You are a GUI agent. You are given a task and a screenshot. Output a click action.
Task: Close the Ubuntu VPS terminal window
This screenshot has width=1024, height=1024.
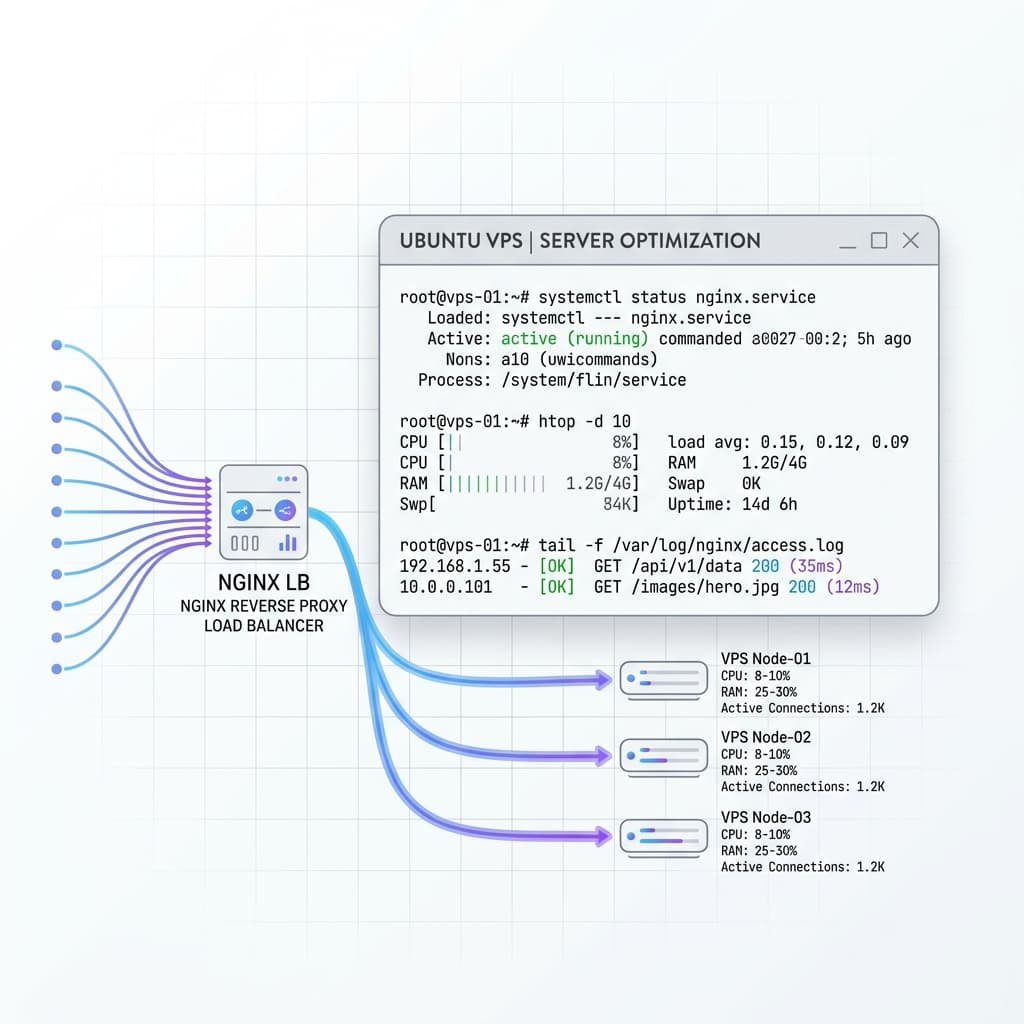[910, 240]
